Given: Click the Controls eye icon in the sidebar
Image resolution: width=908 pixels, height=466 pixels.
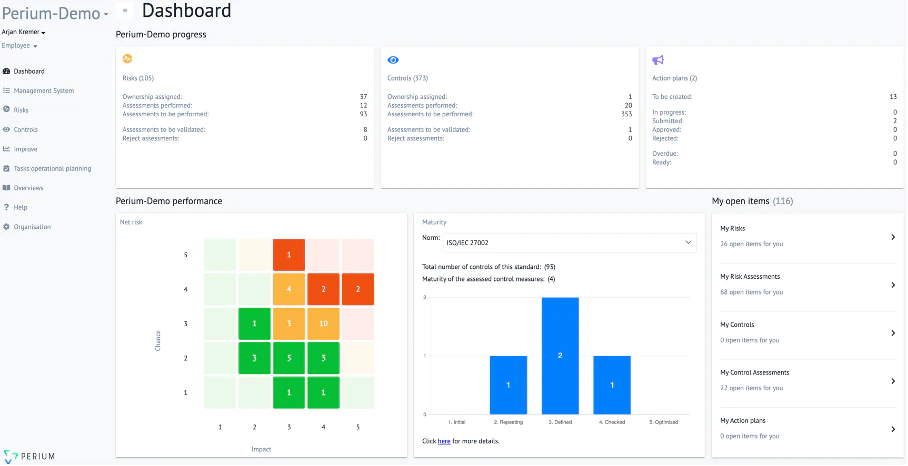Looking at the screenshot, I should (7, 129).
